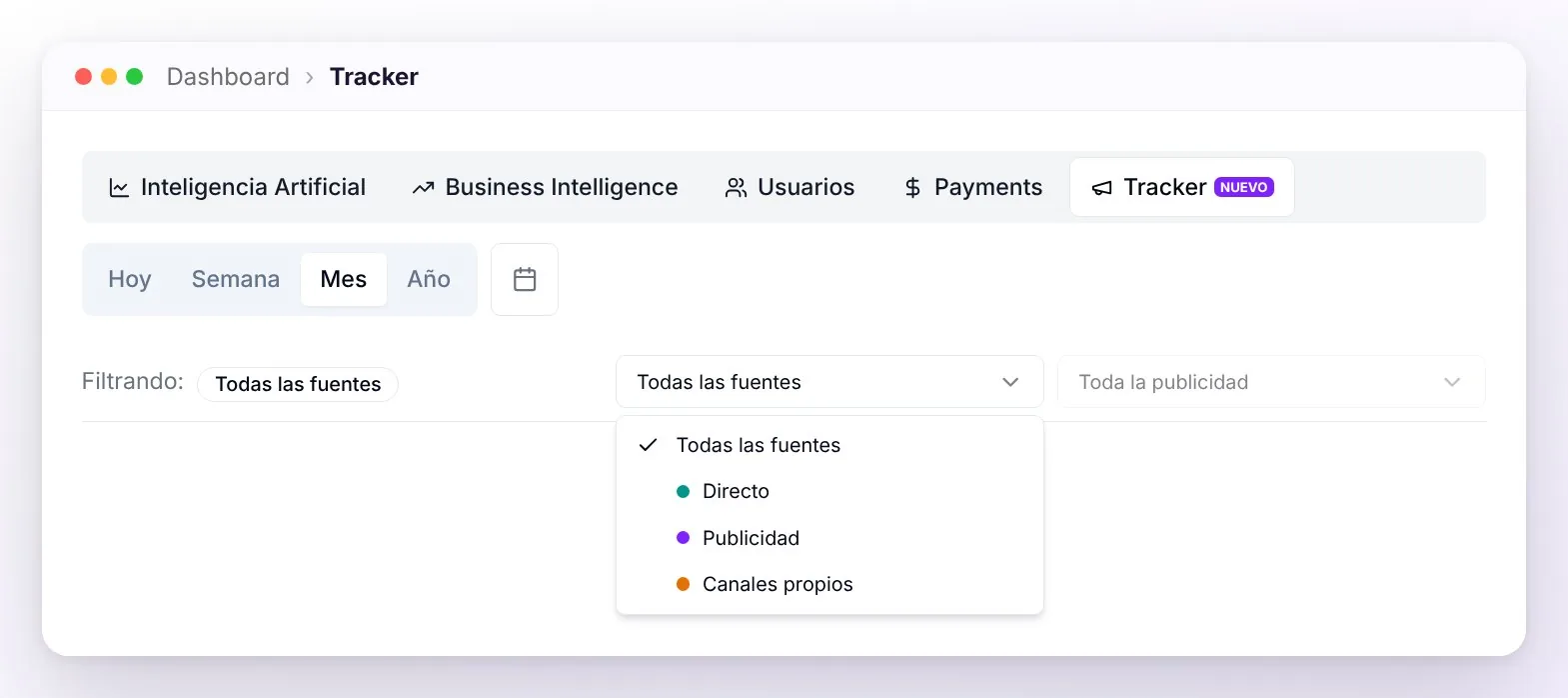Click the checkmark next to Todas las fuentes

tap(648, 445)
